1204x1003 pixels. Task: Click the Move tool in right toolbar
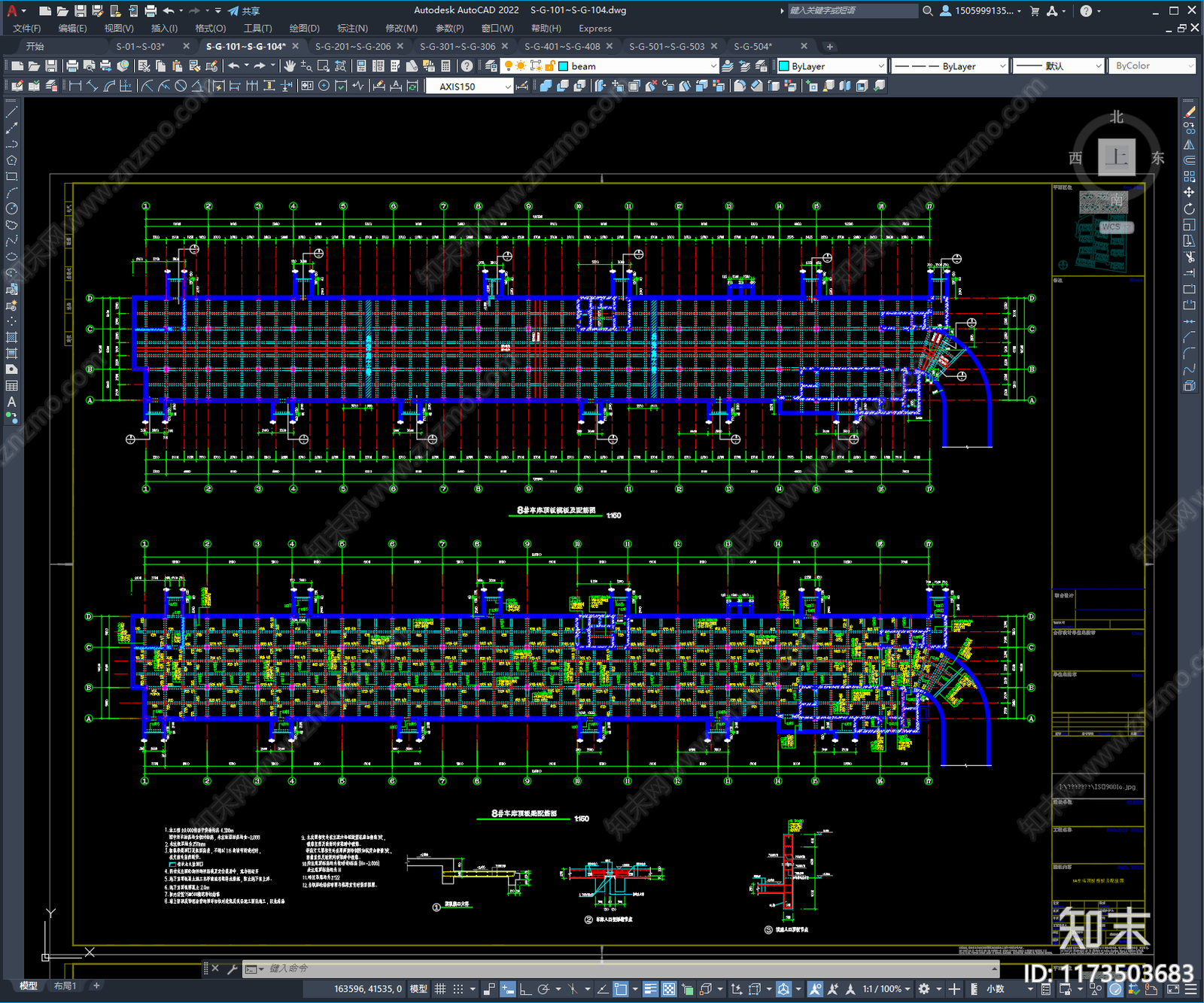[x=1189, y=193]
